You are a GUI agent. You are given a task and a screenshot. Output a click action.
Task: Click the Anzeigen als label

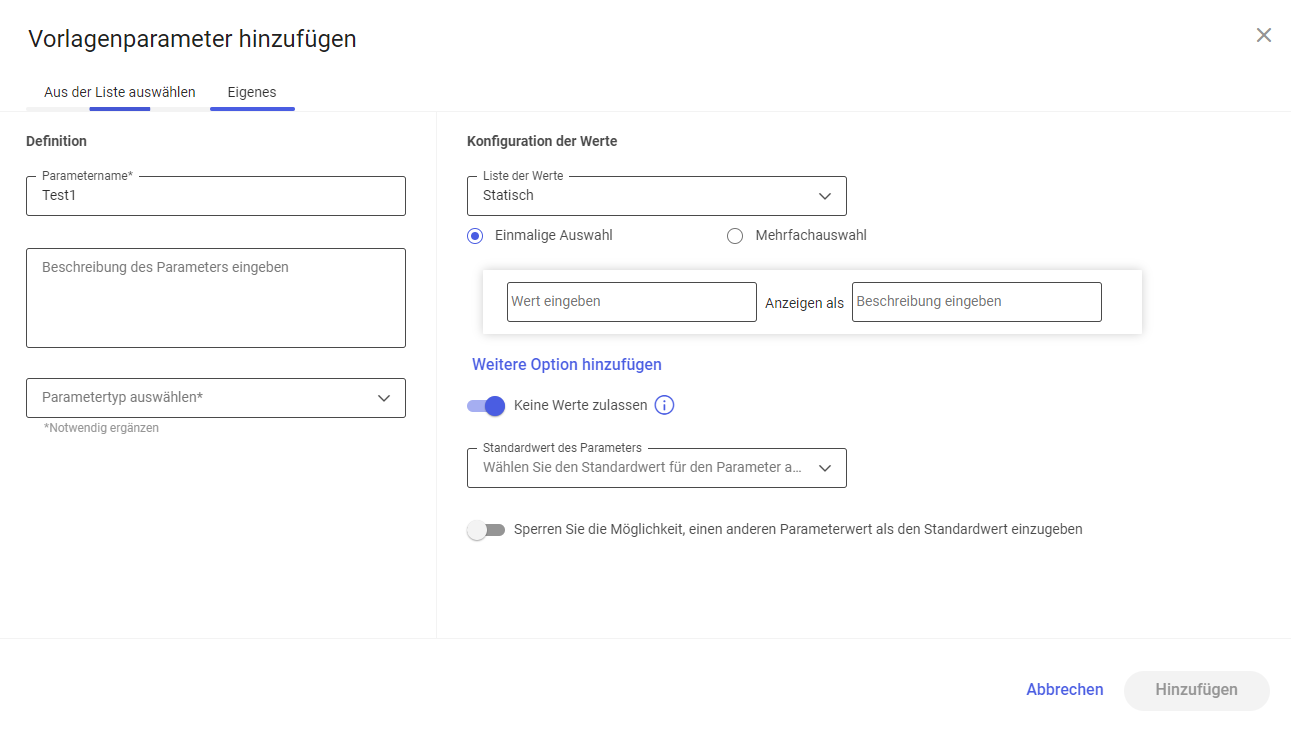(x=805, y=303)
